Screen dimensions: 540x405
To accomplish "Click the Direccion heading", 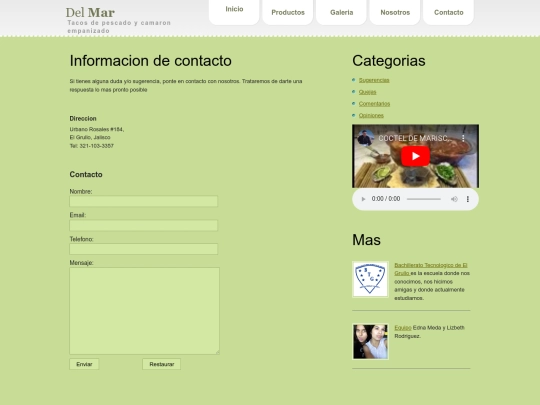I will [x=83, y=118].
